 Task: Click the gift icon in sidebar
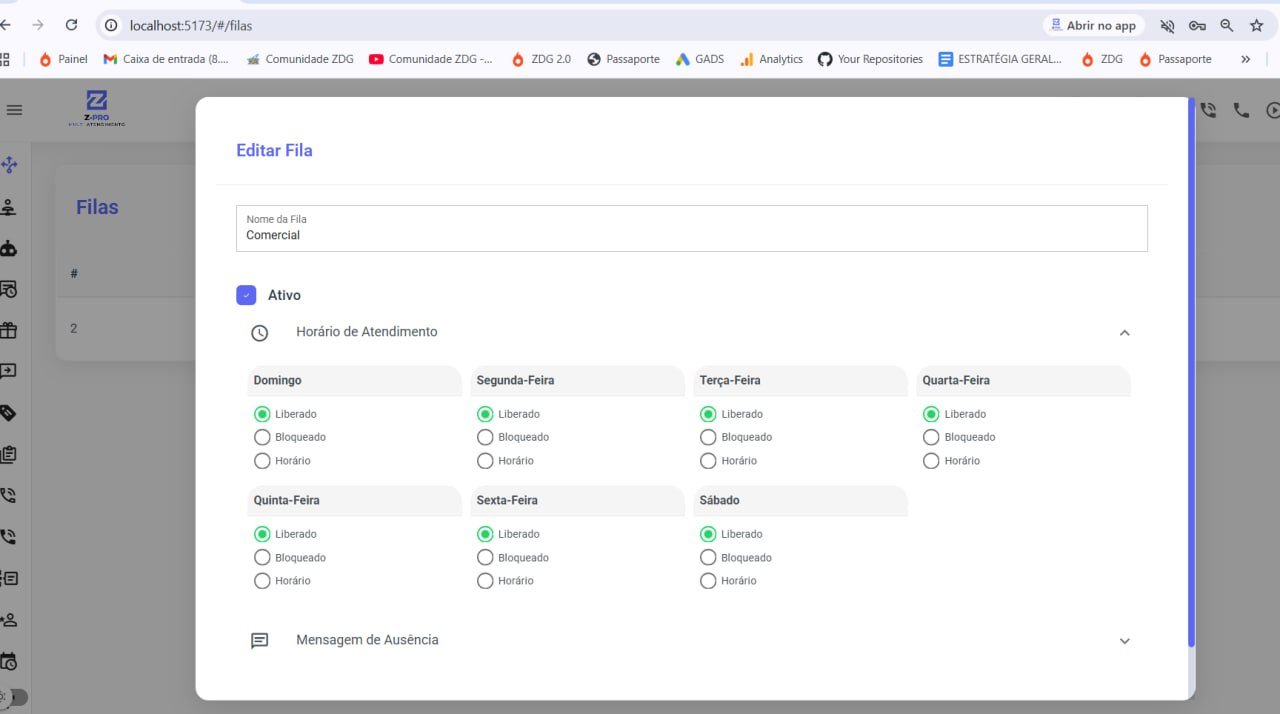pos(9,330)
